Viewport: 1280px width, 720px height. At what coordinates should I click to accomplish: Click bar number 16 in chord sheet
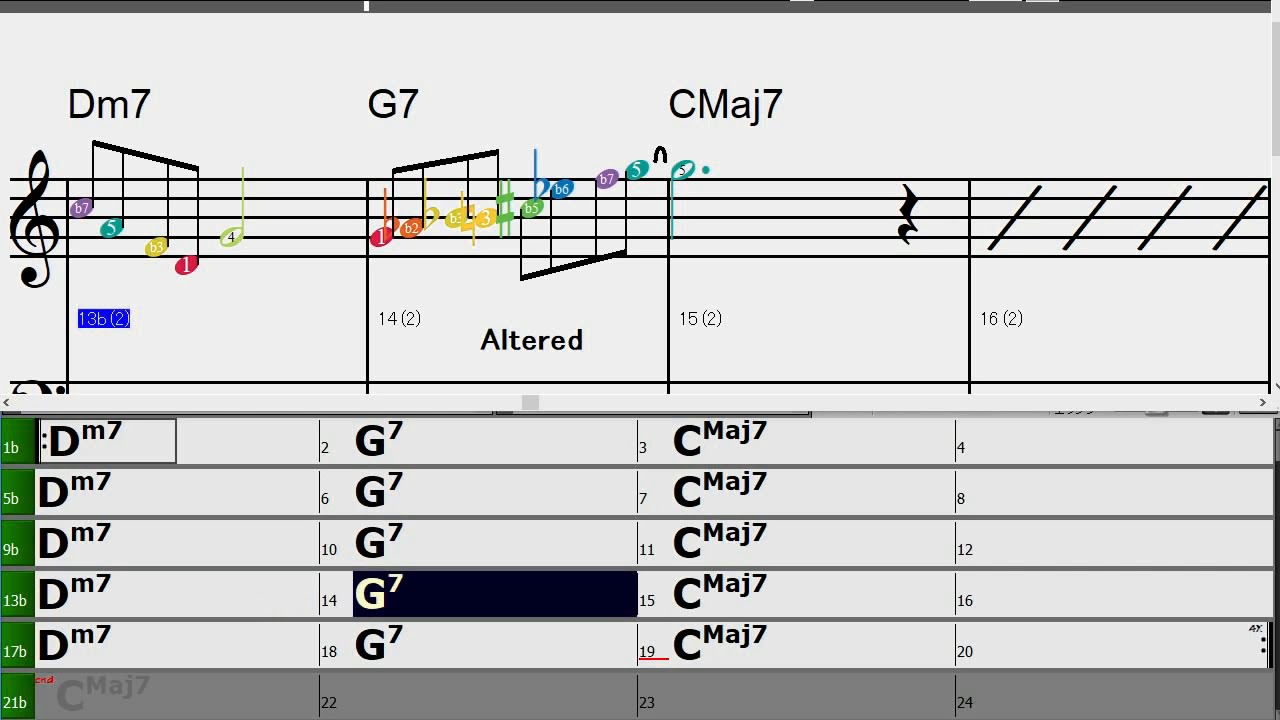tap(965, 601)
